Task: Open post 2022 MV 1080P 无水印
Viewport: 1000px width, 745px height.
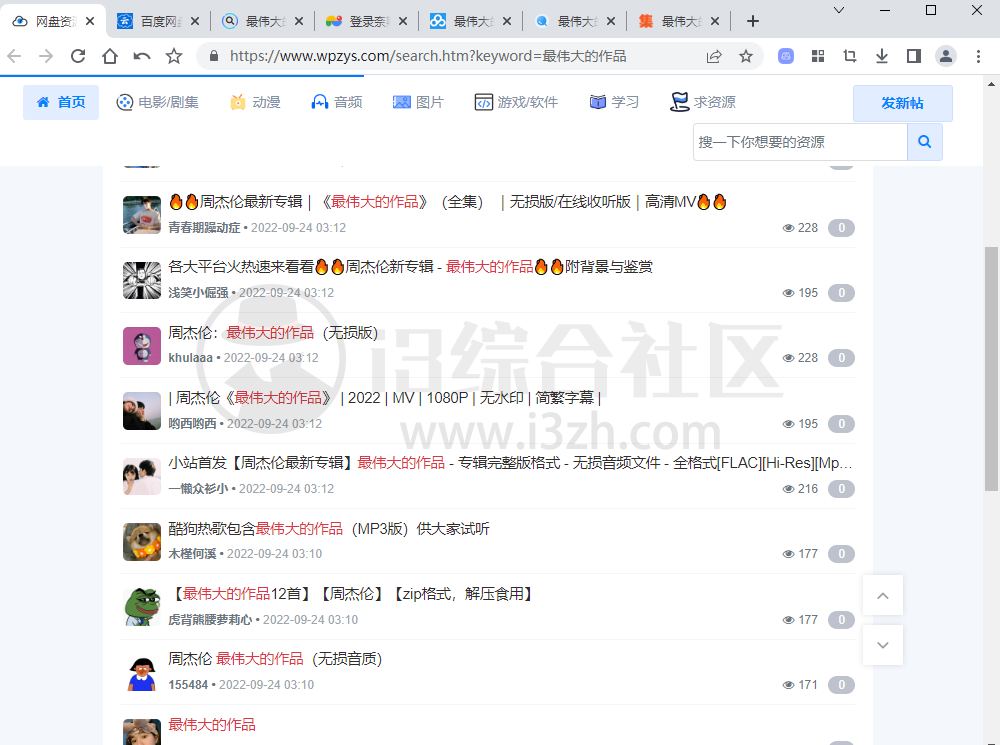Action: click(x=385, y=398)
